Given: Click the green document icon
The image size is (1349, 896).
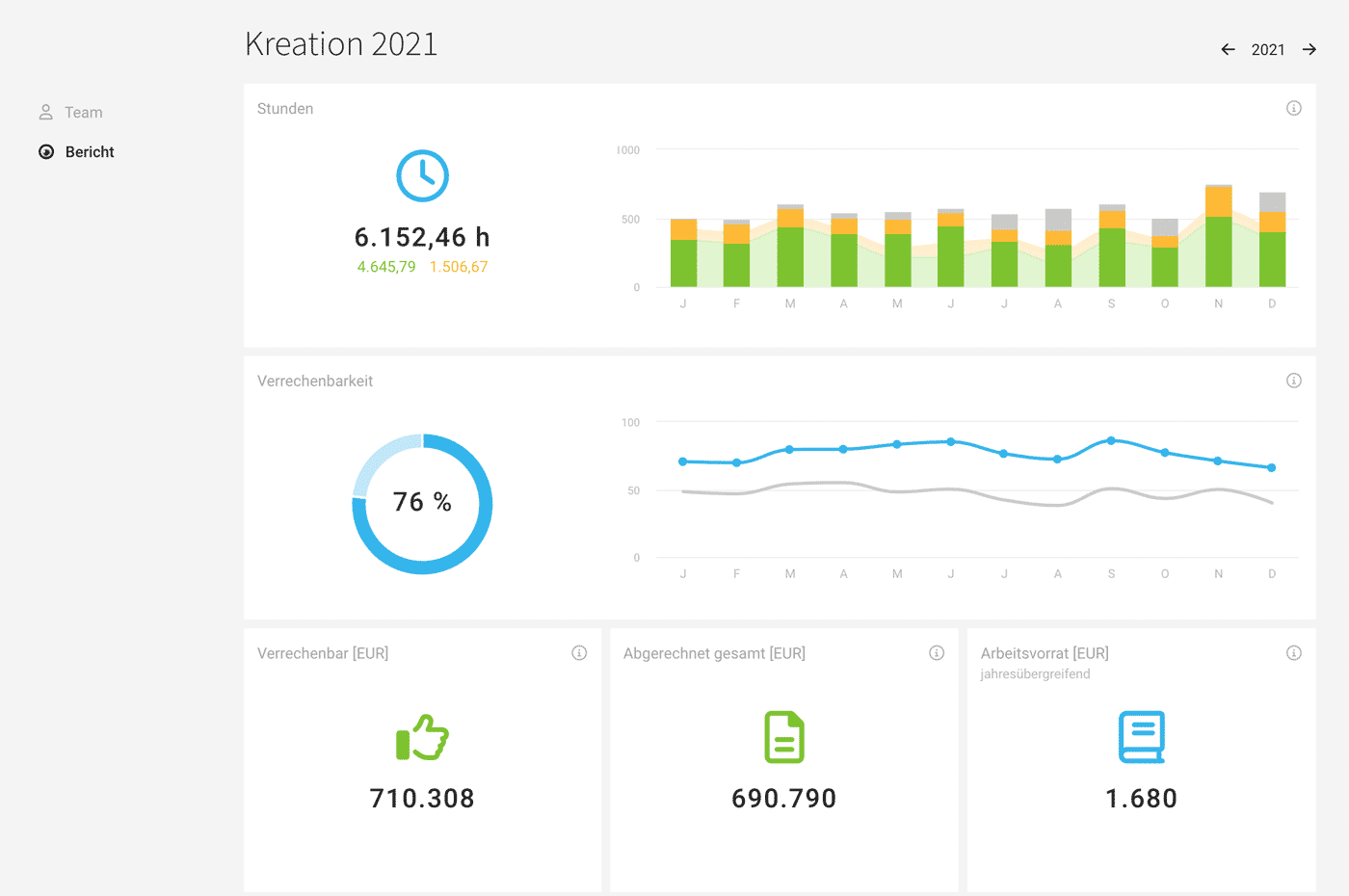Looking at the screenshot, I should (784, 737).
